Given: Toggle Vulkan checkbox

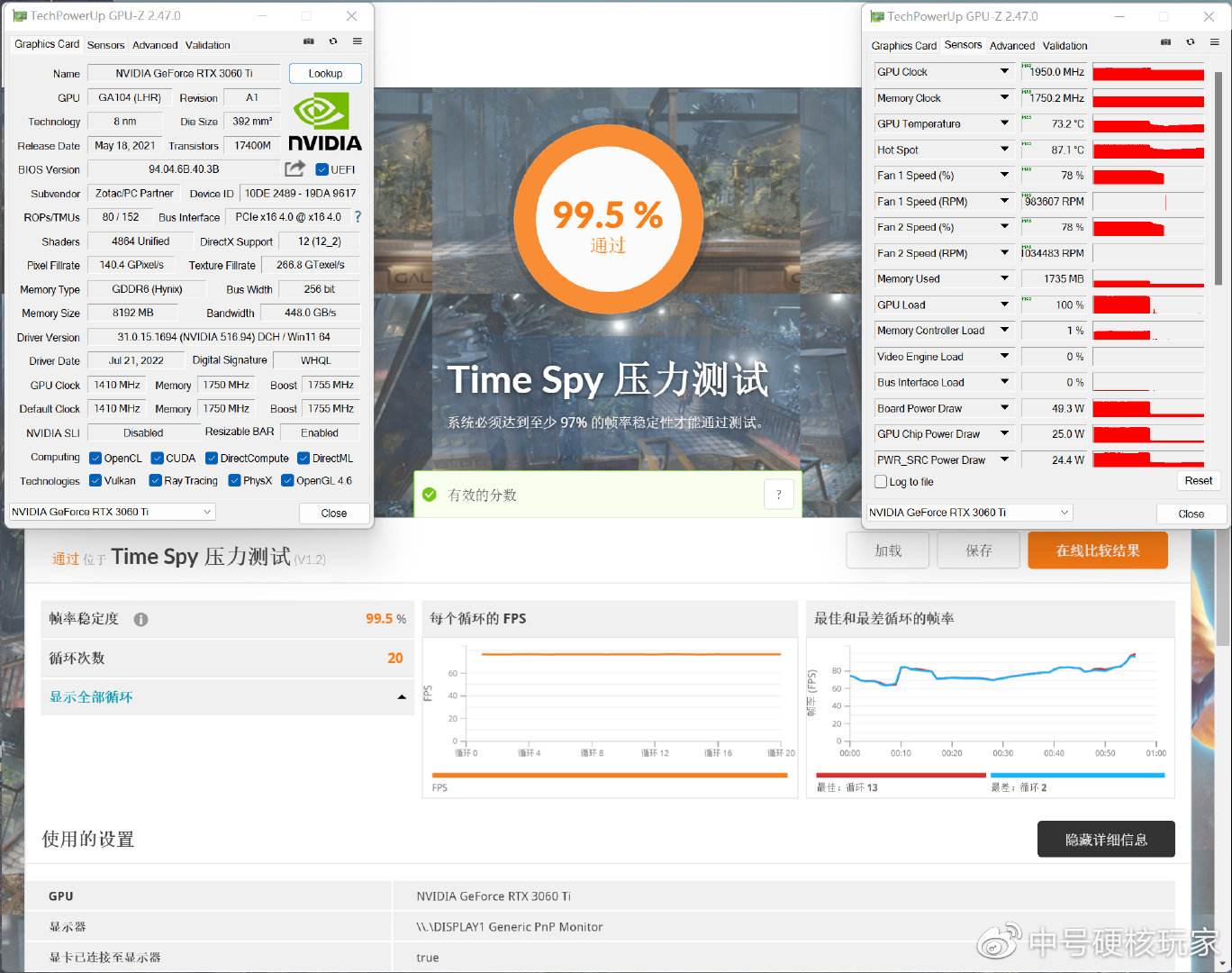Looking at the screenshot, I should (95, 481).
